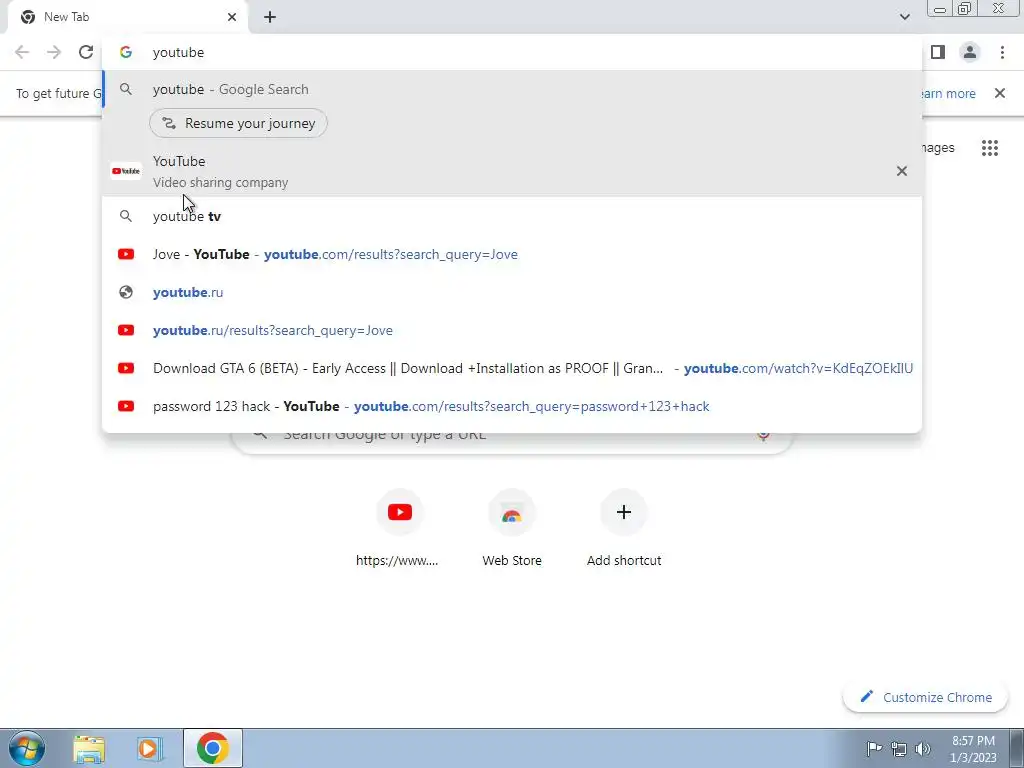
Task: Open the Chrome side panel icon
Action: point(938,52)
